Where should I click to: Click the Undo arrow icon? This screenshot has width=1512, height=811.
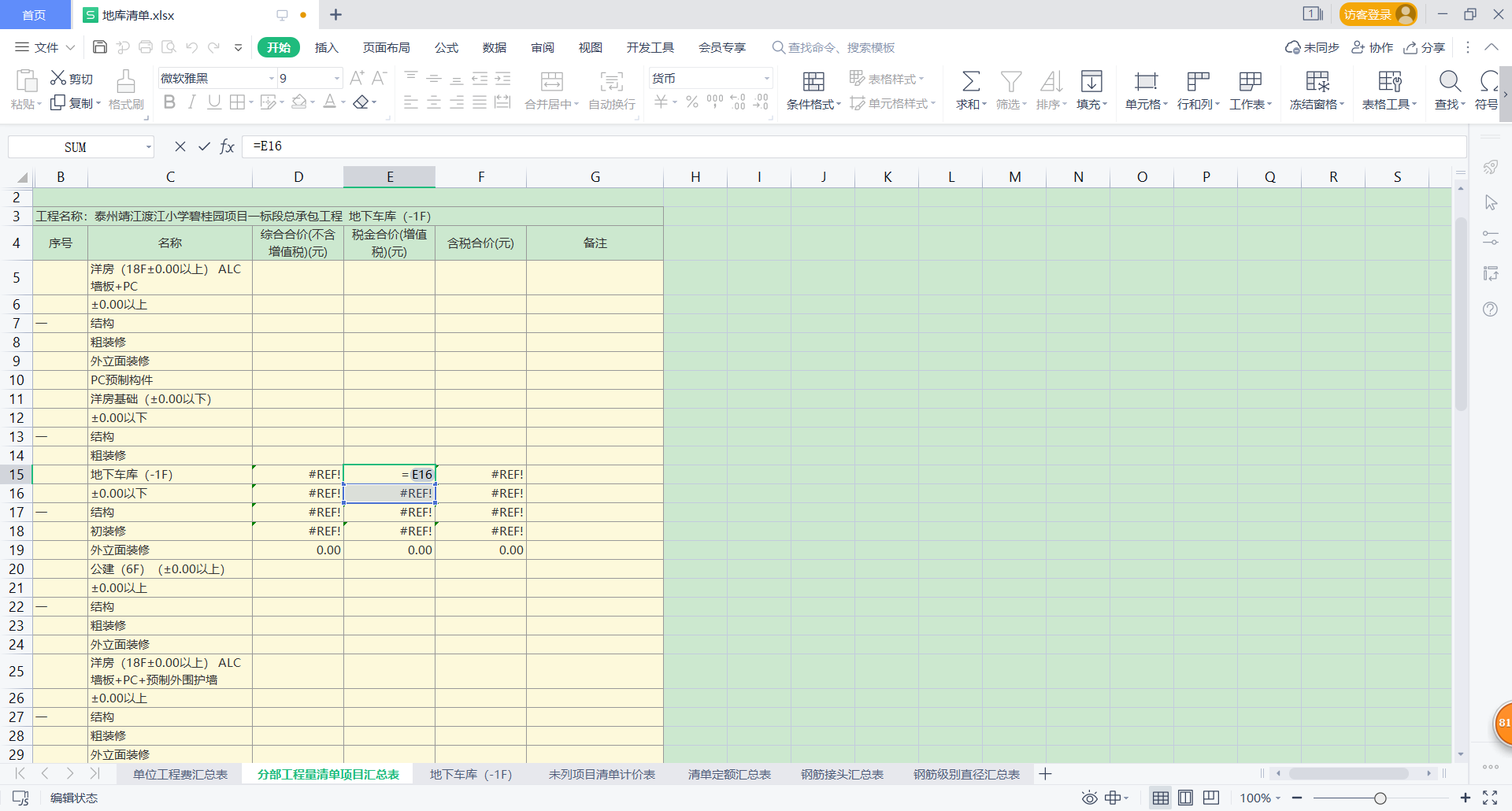click(191, 47)
